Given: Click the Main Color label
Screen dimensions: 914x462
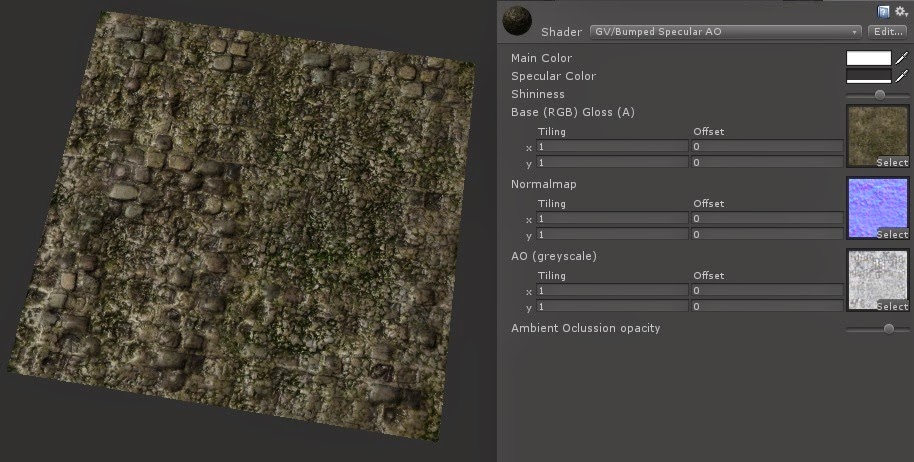Looking at the screenshot, I should 542,58.
